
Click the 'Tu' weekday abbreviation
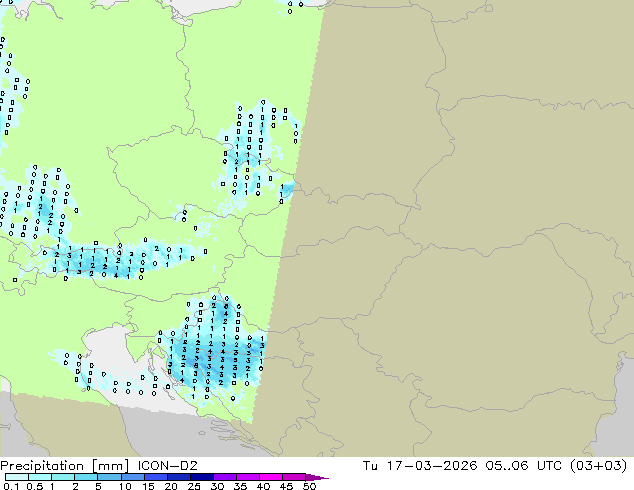[x=370, y=466]
